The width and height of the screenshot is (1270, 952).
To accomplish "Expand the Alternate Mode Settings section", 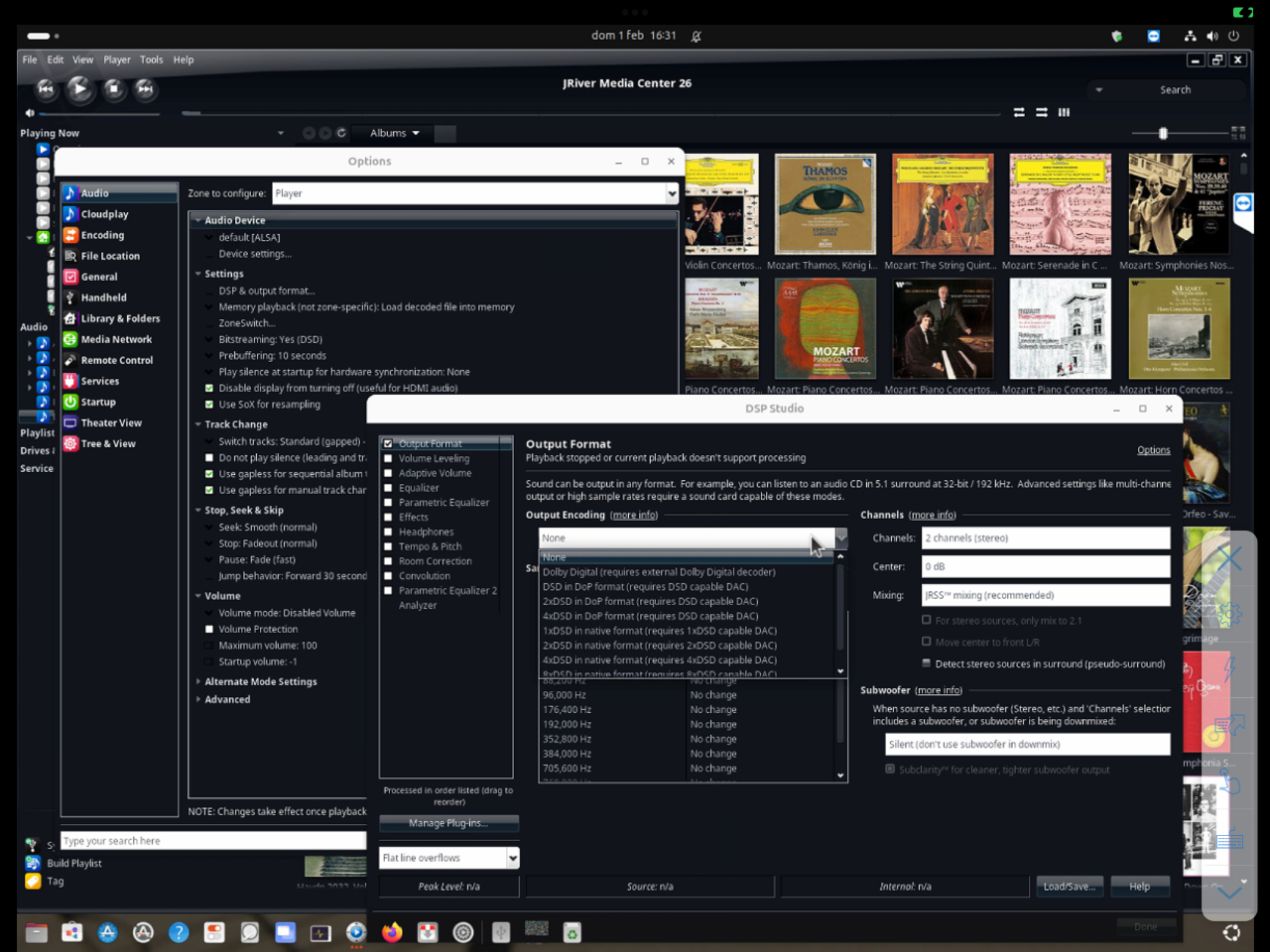I will pos(198,682).
